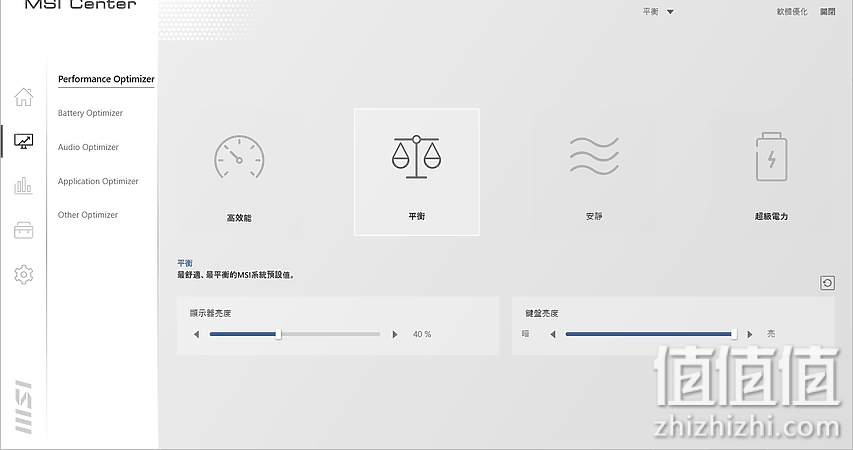853x450 pixels.
Task: Click the 關閉 button at top right
Action: [x=828, y=11]
